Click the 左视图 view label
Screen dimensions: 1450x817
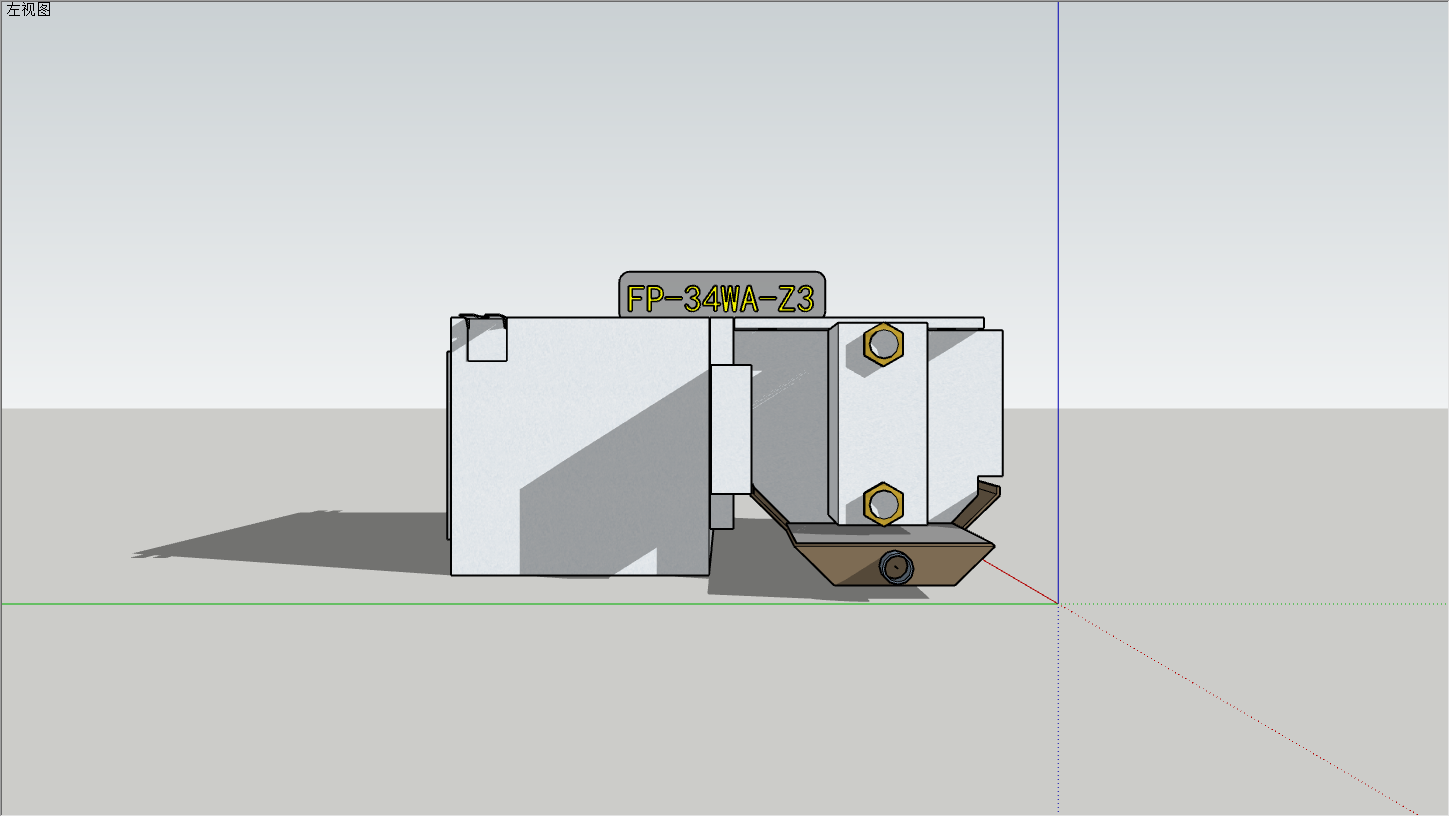coord(29,10)
